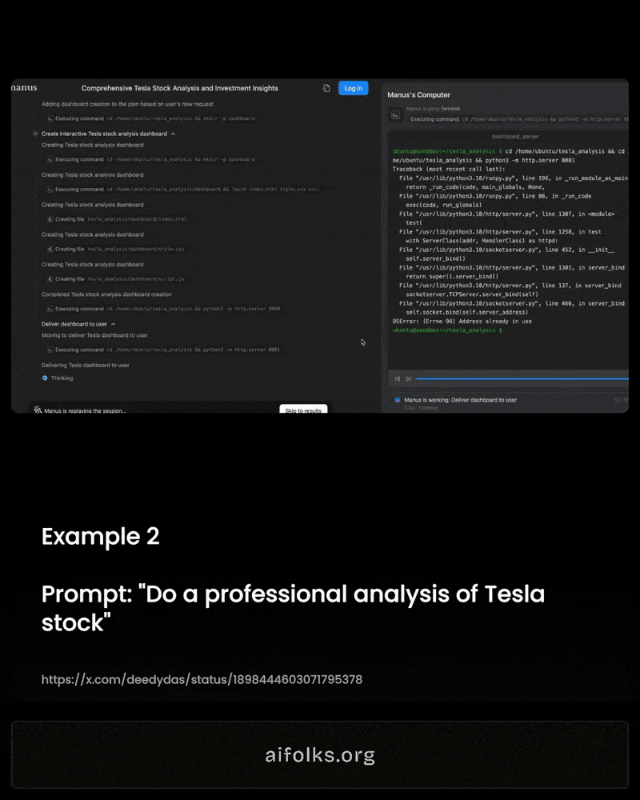Collapse 'Create interactive Tesla stock analysis dashboard' section
Image resolution: width=640 pixels, height=800 pixels.
173,134
